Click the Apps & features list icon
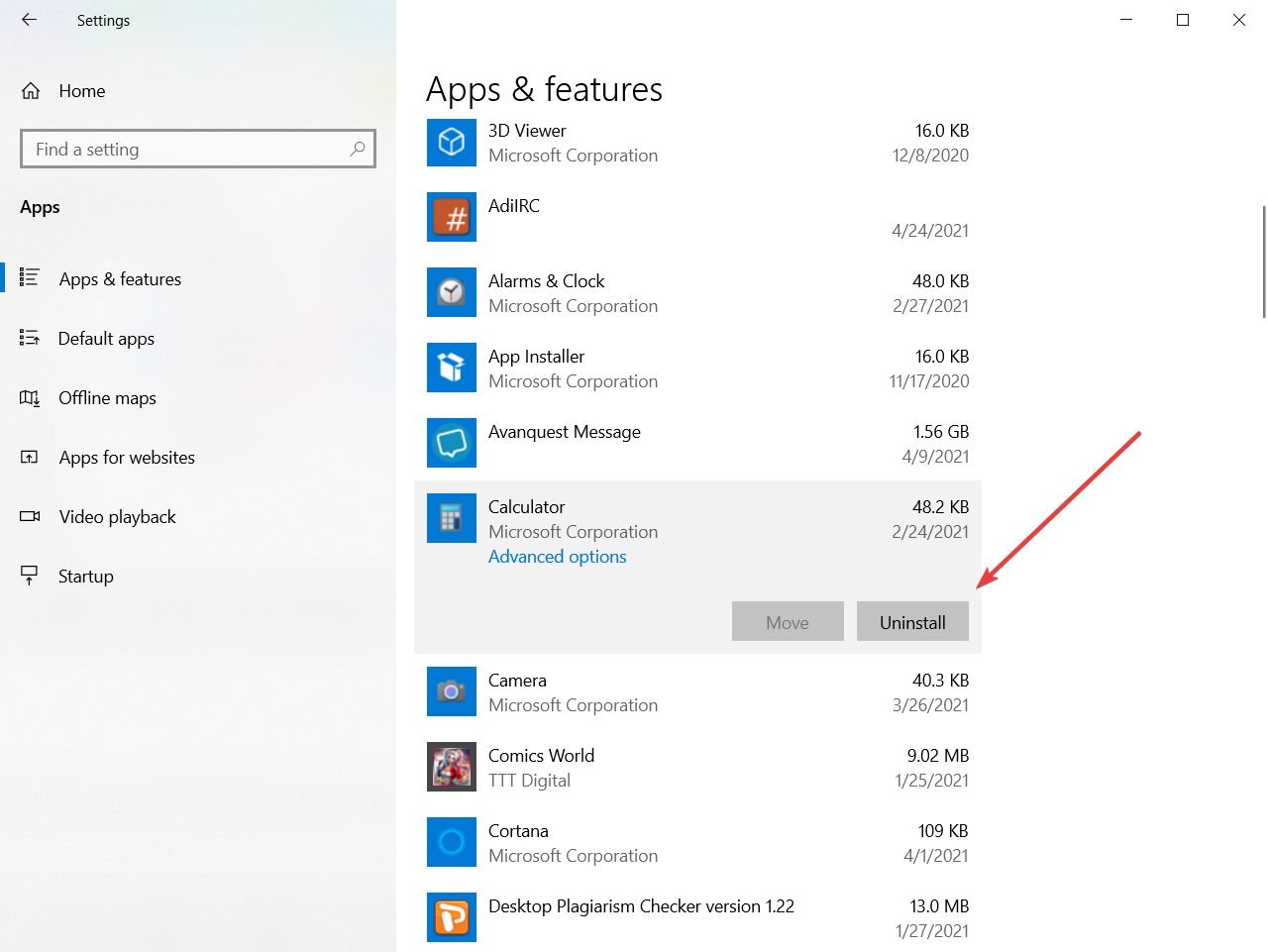The width and height of the screenshot is (1268, 952). pyautogui.click(x=30, y=278)
